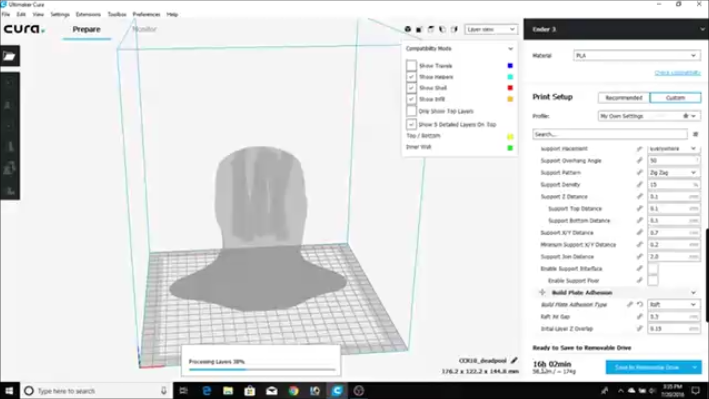
Task: Uncheck Show Infill checkbox
Action: point(411,99)
